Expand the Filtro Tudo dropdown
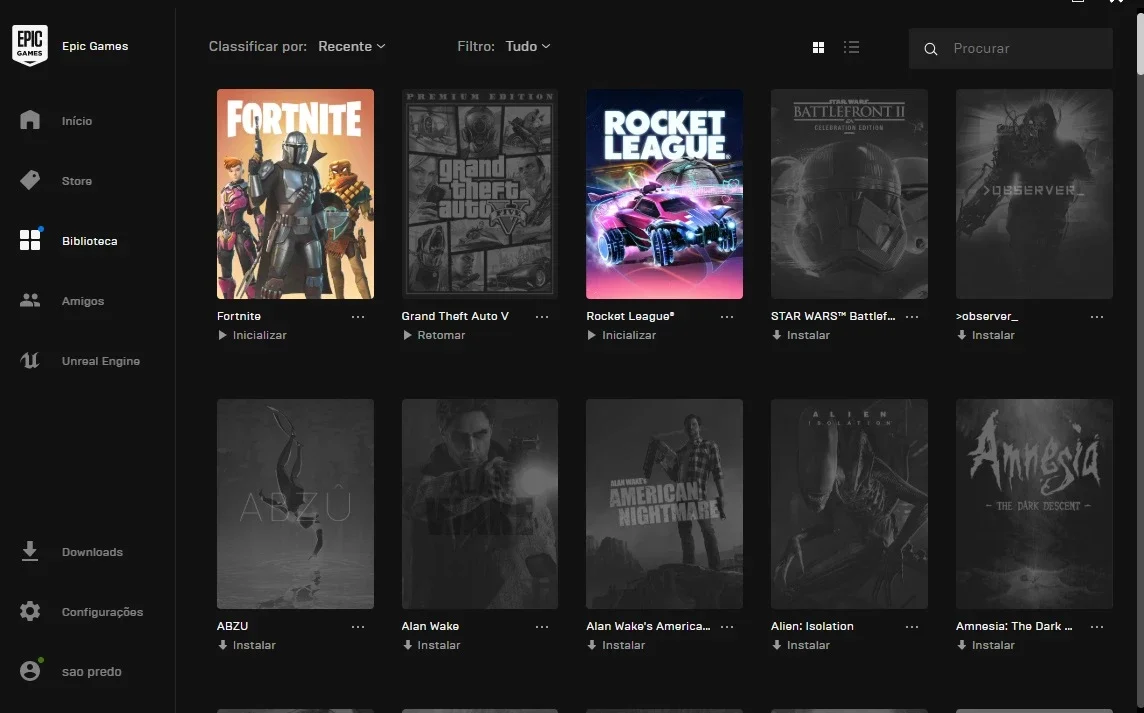 tap(527, 46)
